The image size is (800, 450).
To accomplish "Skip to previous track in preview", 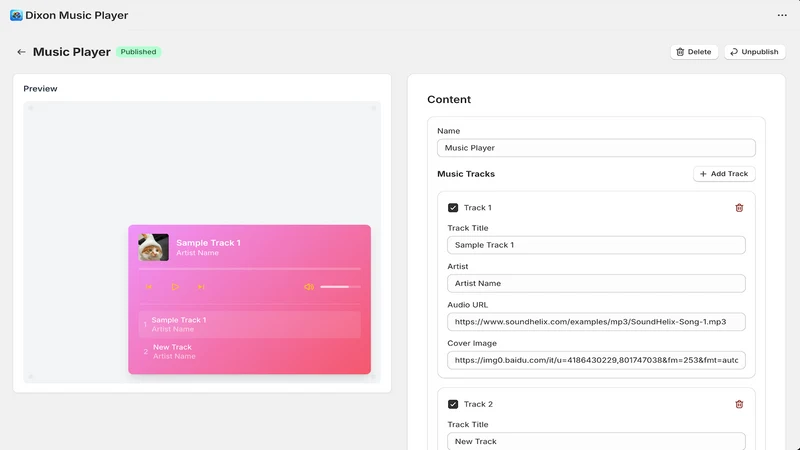I will [149, 287].
